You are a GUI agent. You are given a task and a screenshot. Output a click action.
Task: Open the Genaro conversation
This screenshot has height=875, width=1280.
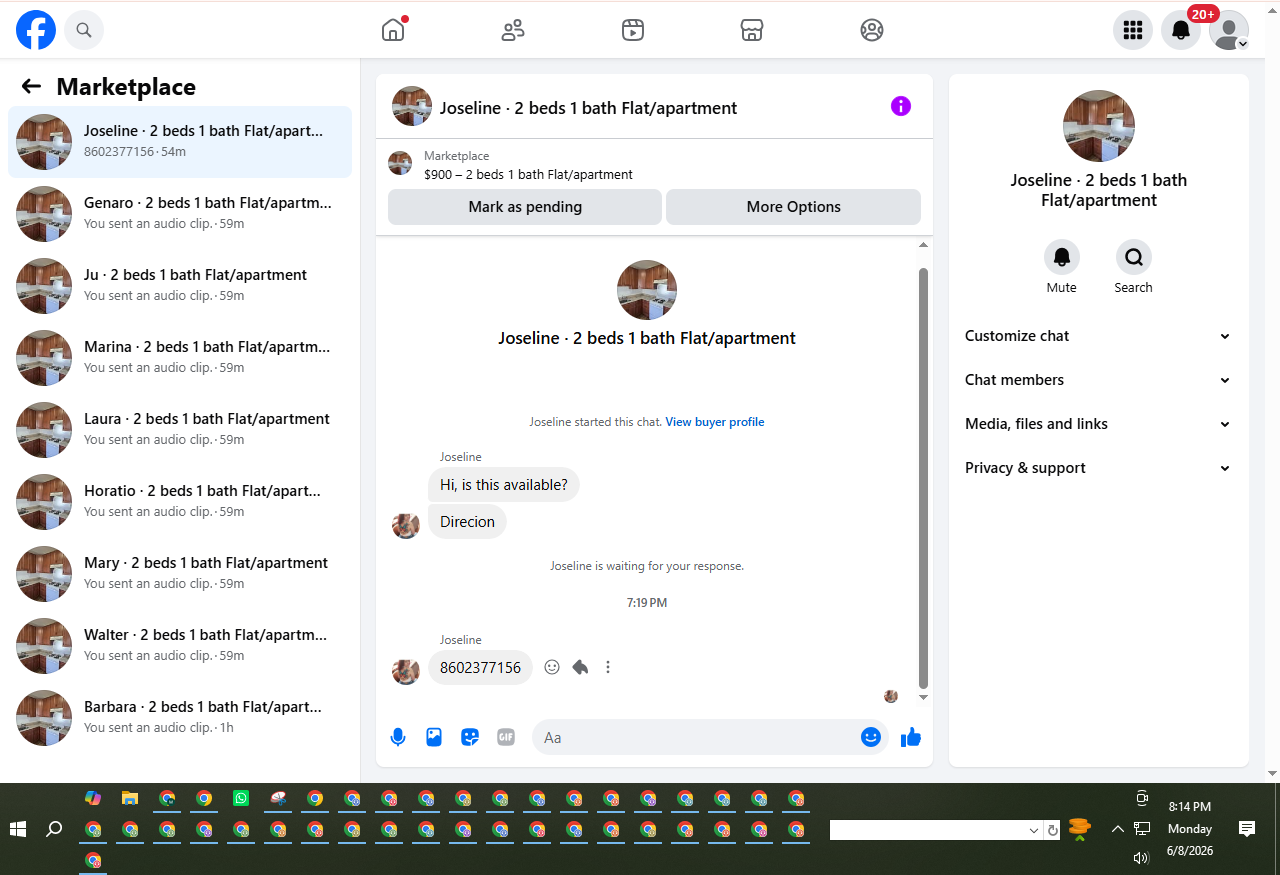pyautogui.click(x=180, y=214)
